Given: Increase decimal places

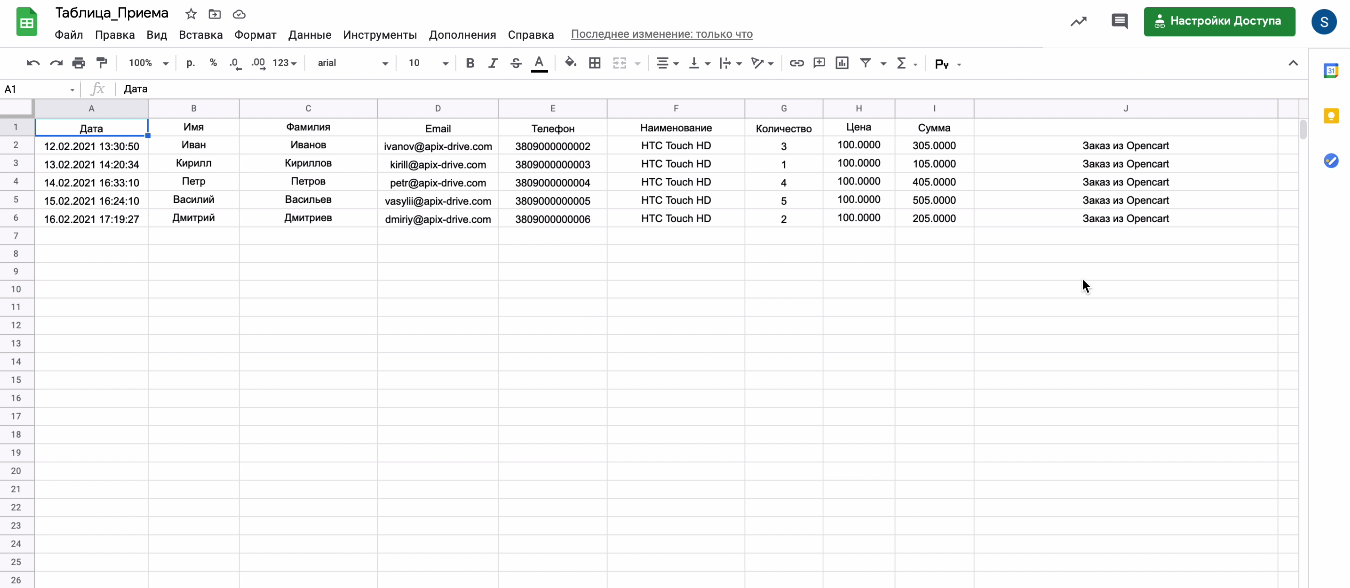Looking at the screenshot, I should click(x=258, y=63).
